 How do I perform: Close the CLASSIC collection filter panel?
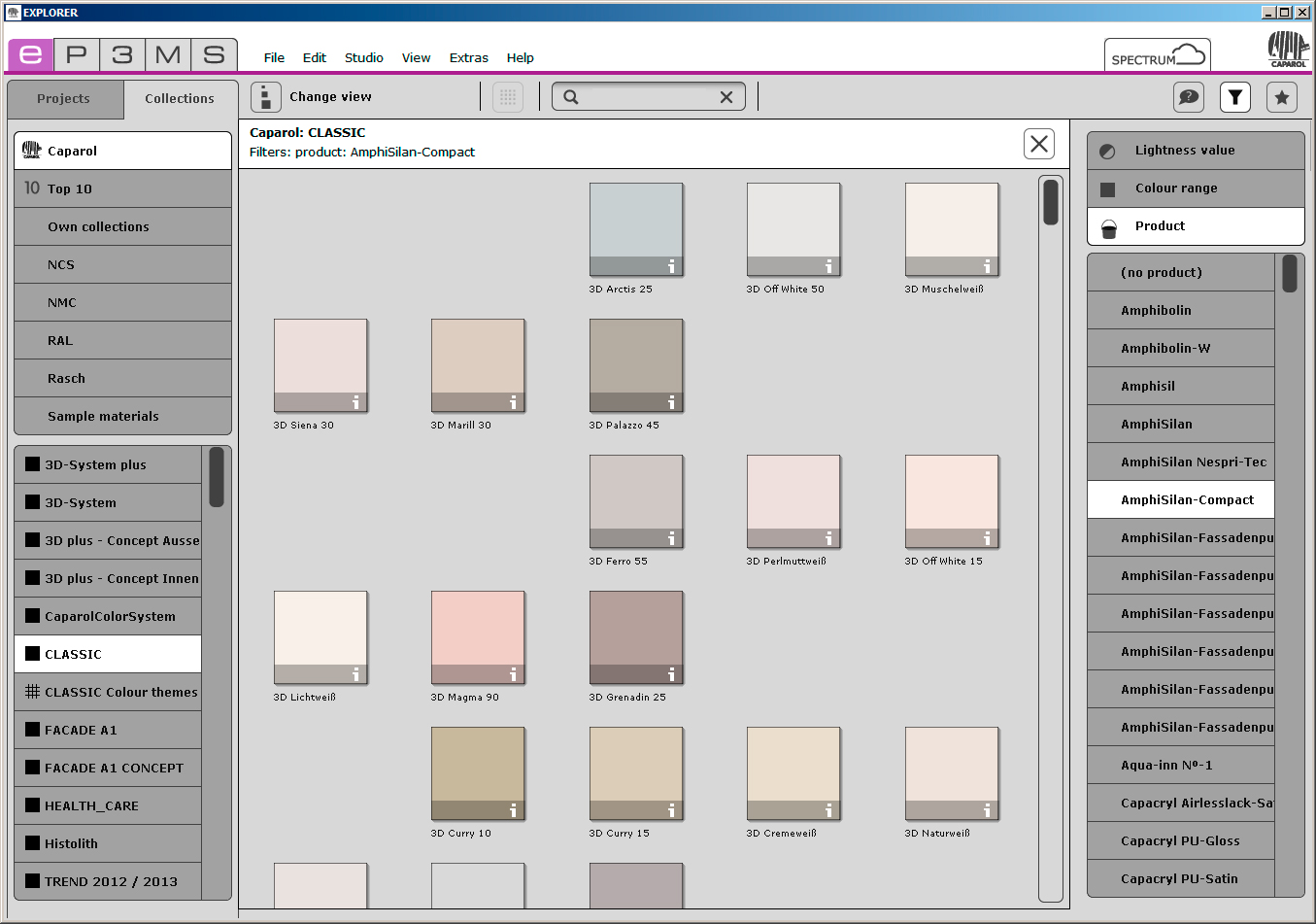[1039, 144]
